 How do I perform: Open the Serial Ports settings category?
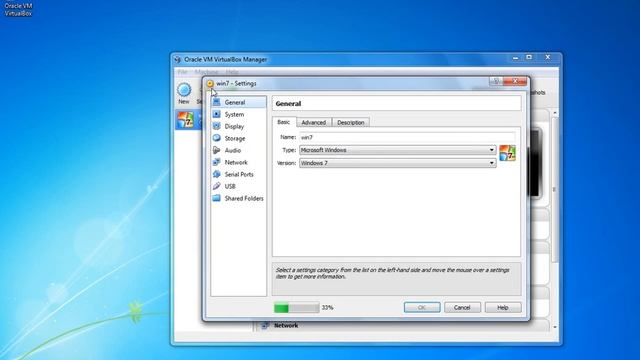(239, 174)
